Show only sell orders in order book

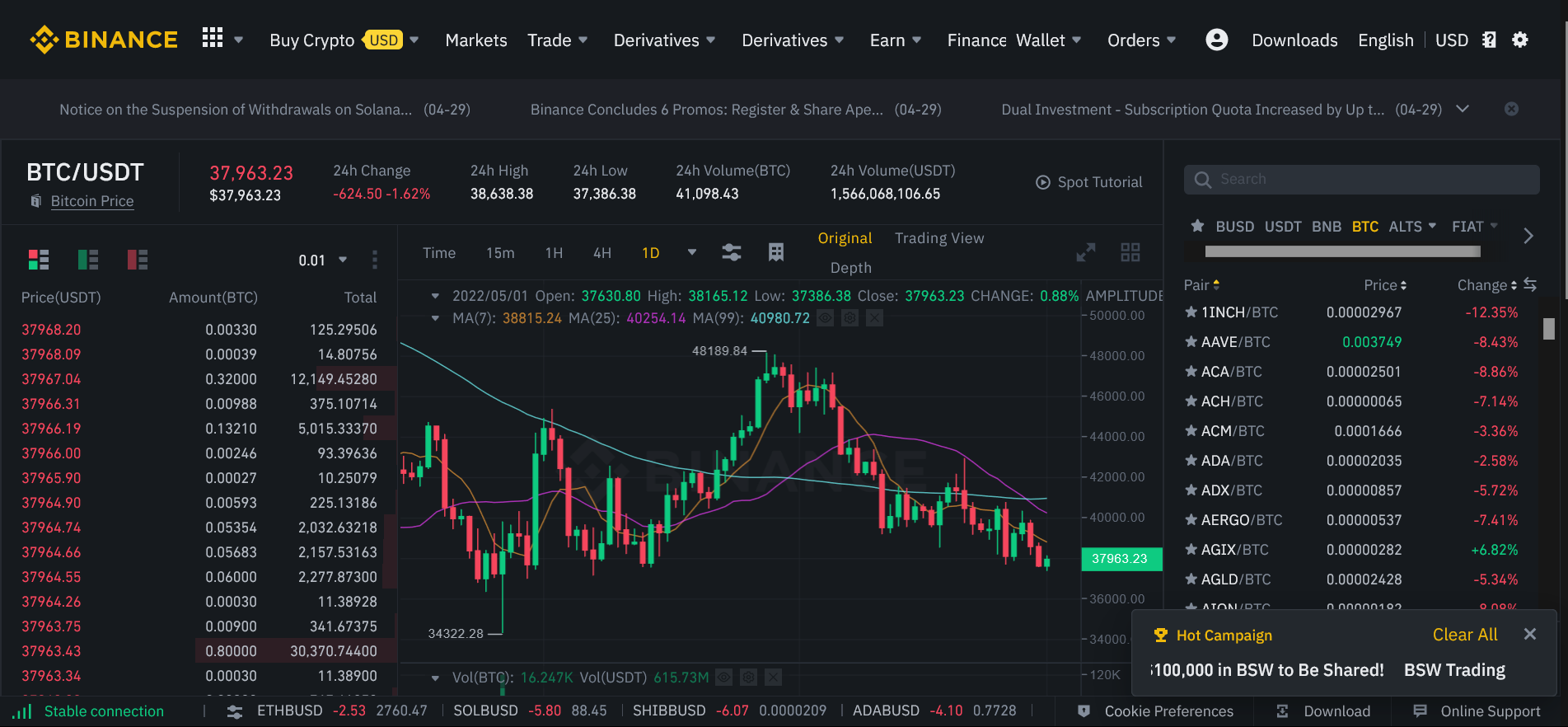coord(138,260)
